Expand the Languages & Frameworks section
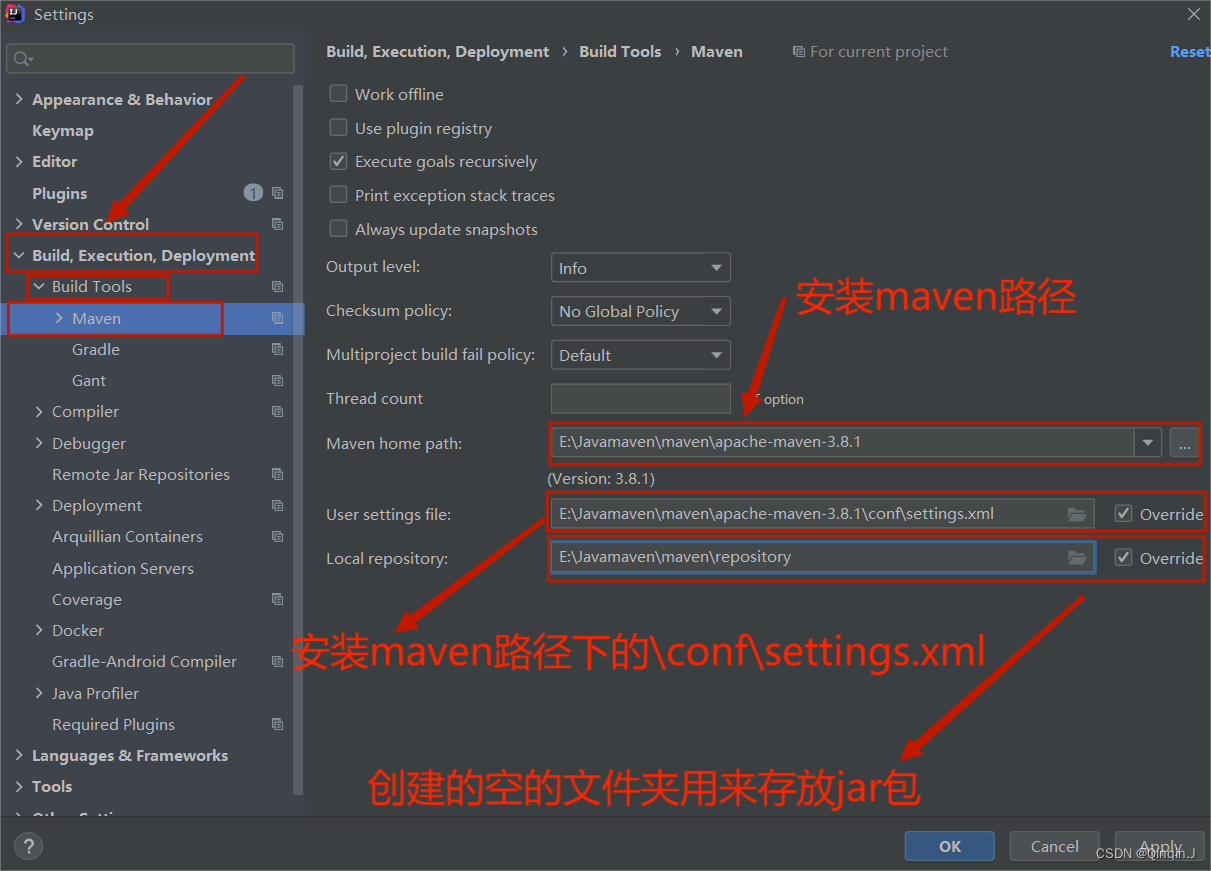1211x871 pixels. click(x=19, y=755)
